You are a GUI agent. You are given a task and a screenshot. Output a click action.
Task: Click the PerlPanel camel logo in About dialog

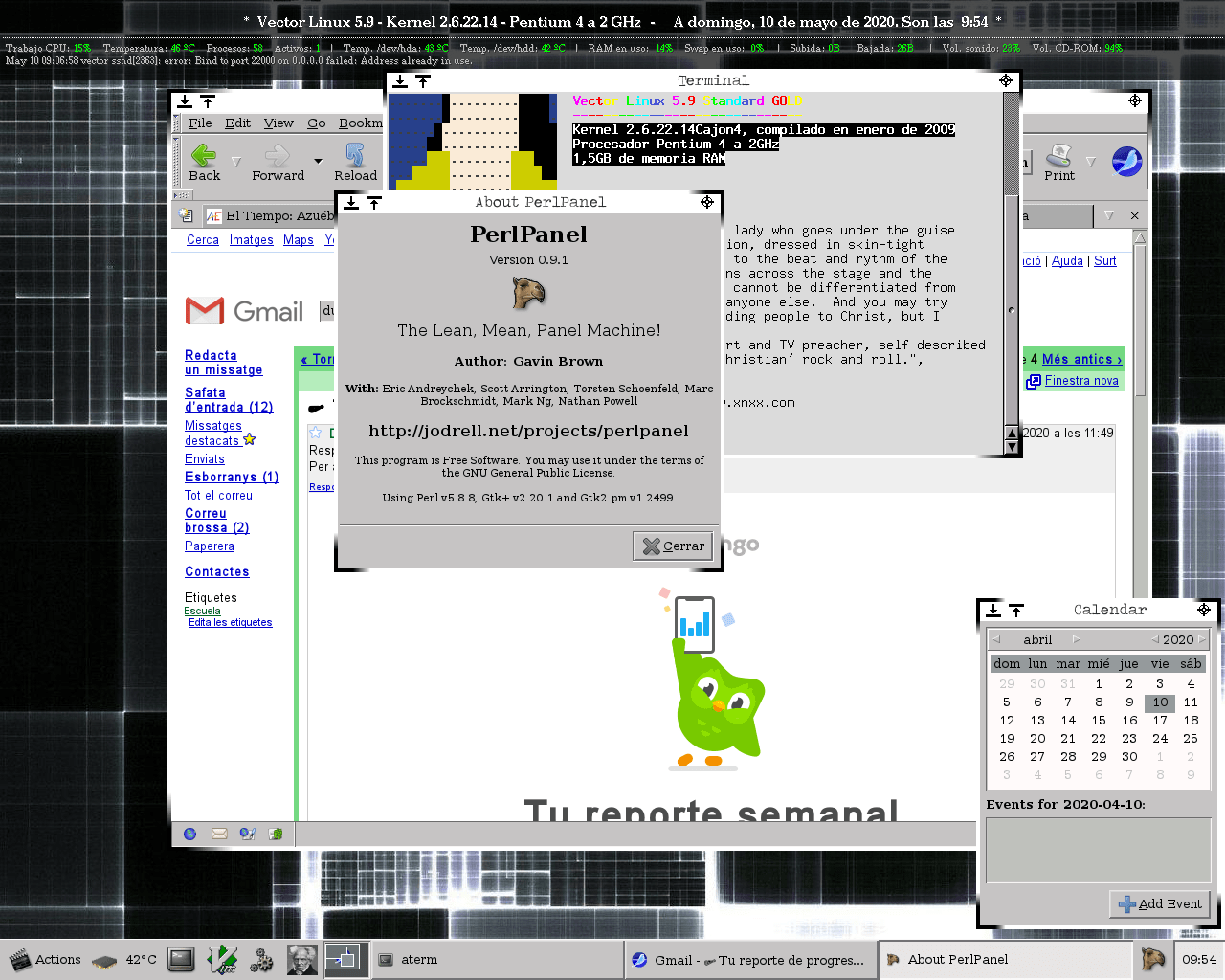click(528, 293)
